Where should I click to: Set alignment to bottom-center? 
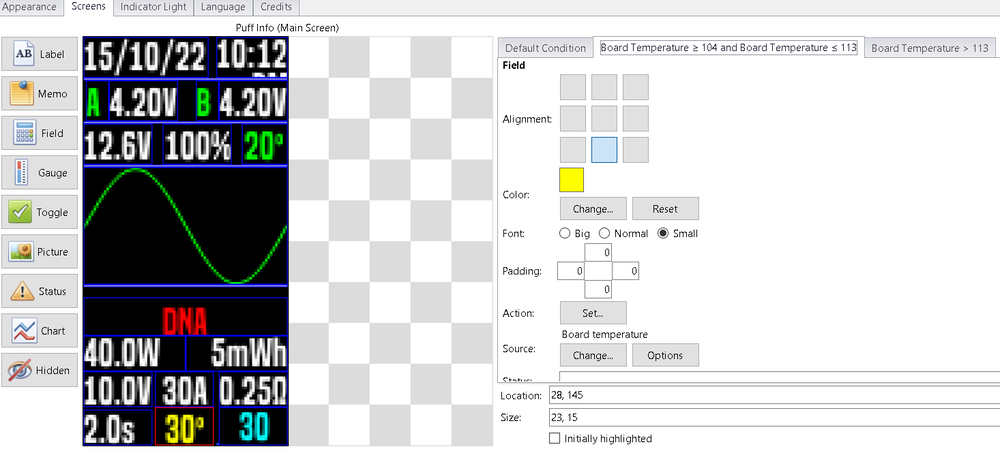[604, 149]
